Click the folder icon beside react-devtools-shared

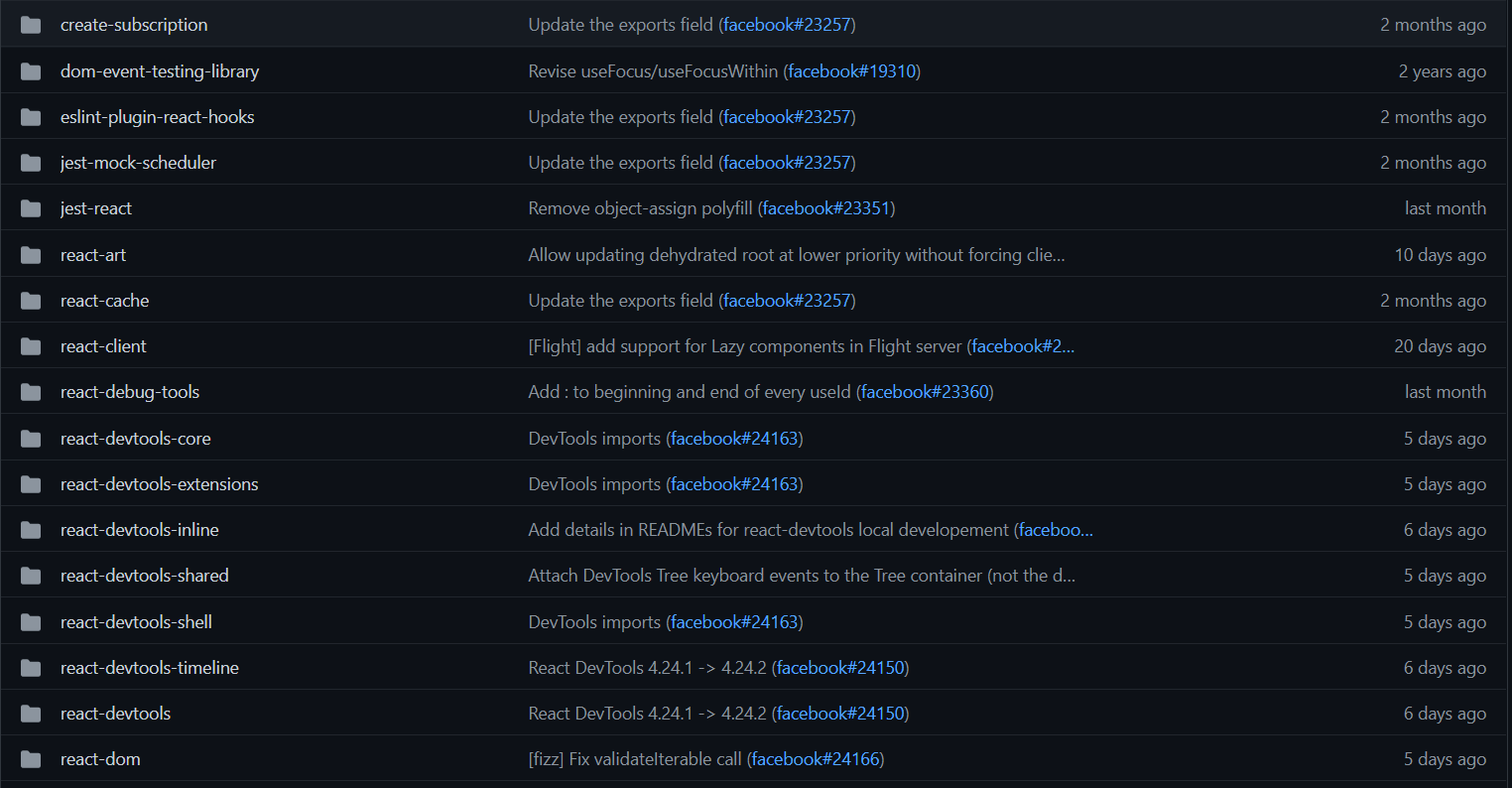[x=31, y=576]
